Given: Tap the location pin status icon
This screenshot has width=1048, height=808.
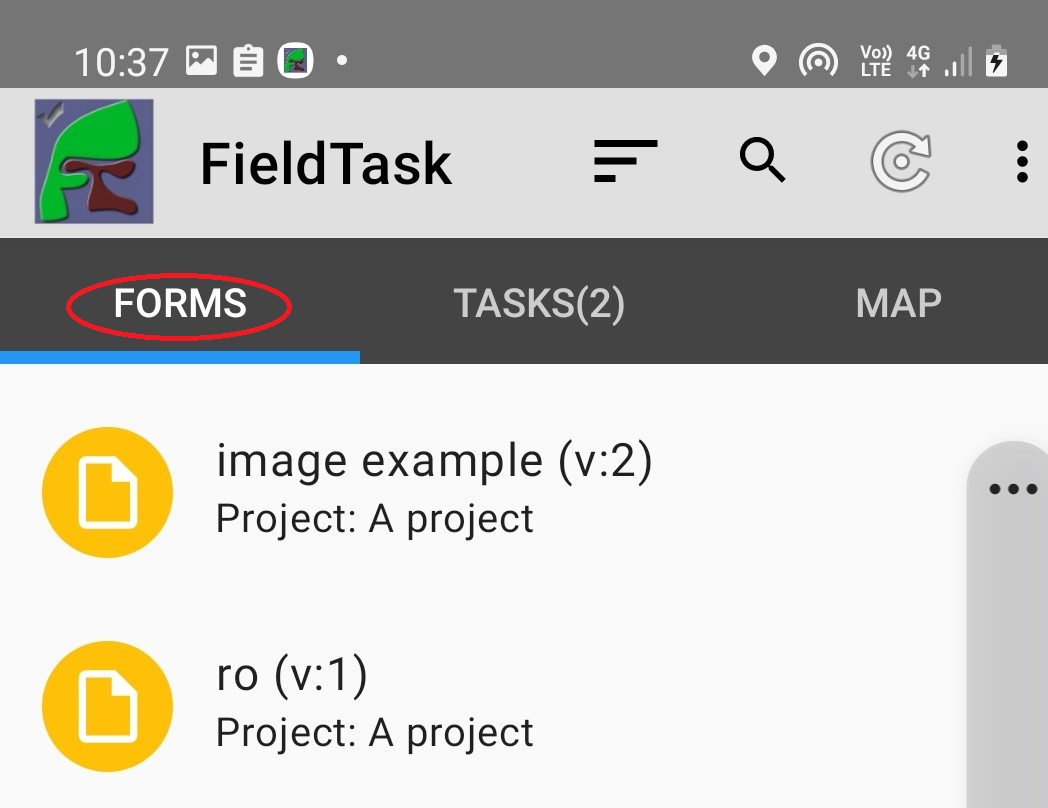Looking at the screenshot, I should coord(764,62).
